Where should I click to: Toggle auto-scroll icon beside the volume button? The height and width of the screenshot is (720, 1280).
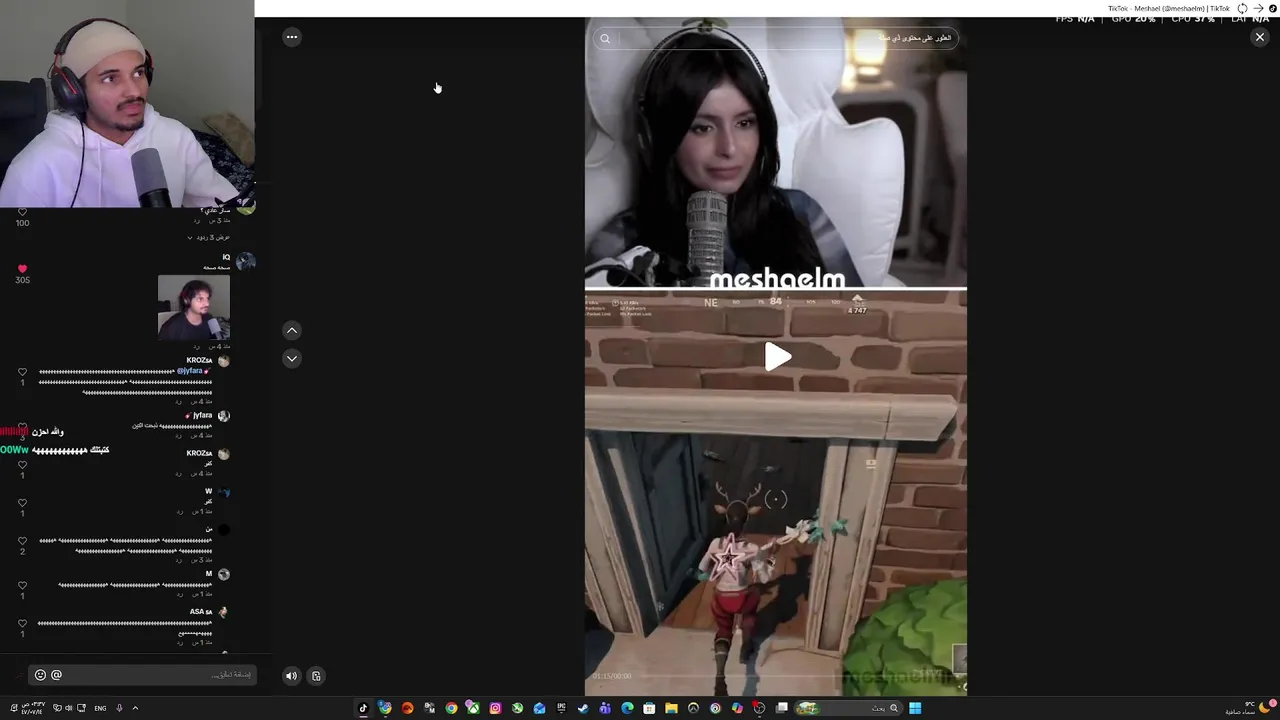point(316,676)
